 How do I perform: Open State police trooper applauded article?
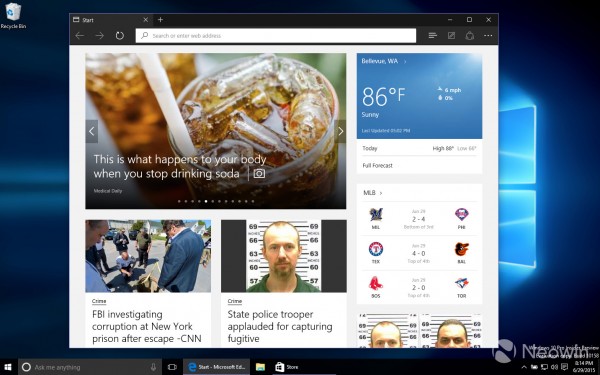click(280, 326)
